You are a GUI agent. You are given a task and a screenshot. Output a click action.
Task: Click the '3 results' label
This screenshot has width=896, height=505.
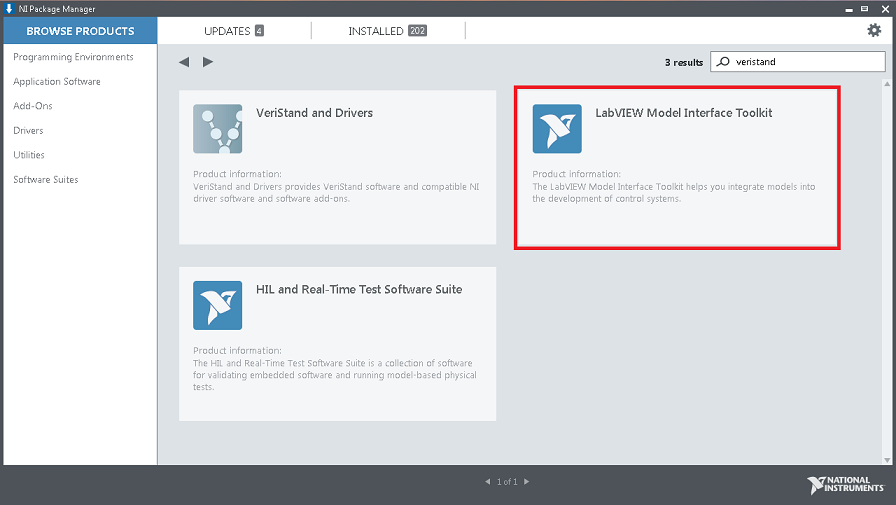point(683,62)
